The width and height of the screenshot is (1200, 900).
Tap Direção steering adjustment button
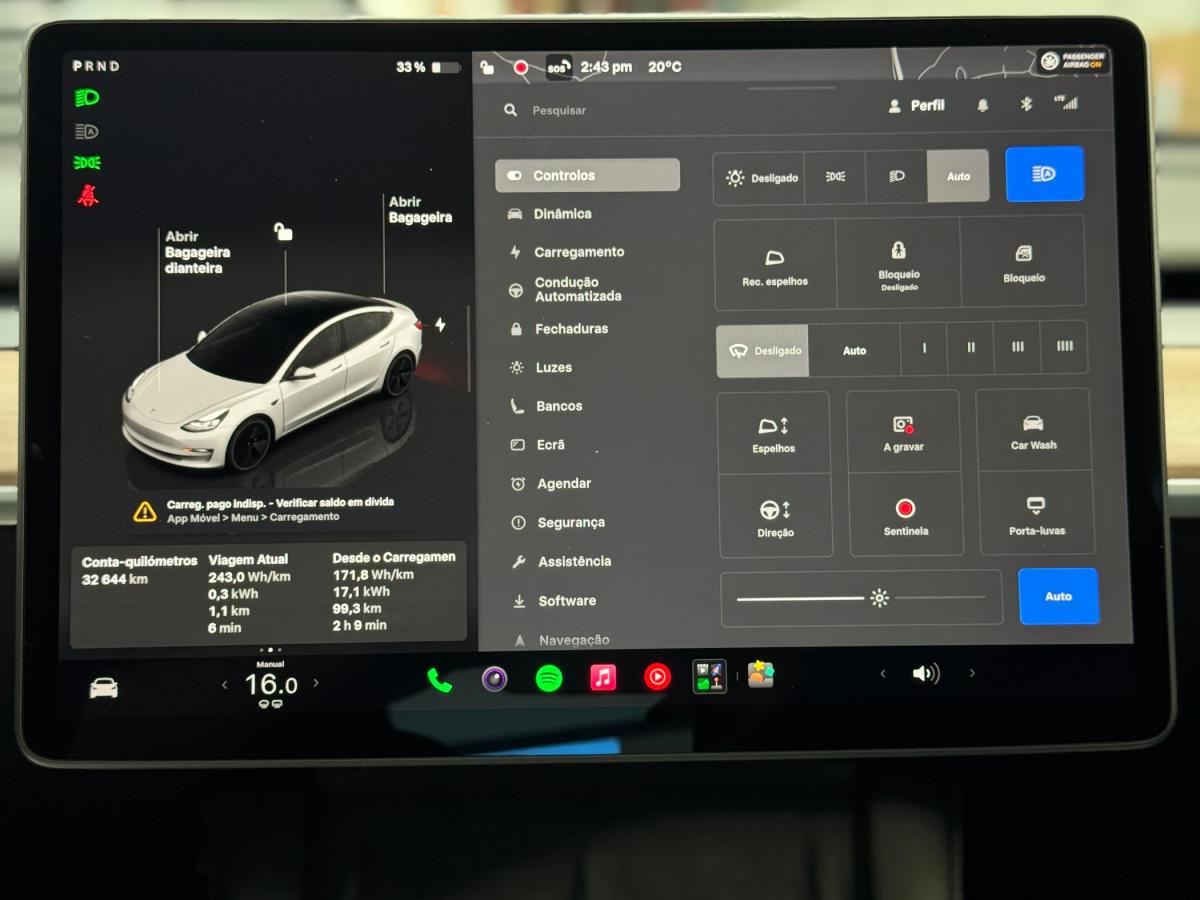click(x=776, y=517)
